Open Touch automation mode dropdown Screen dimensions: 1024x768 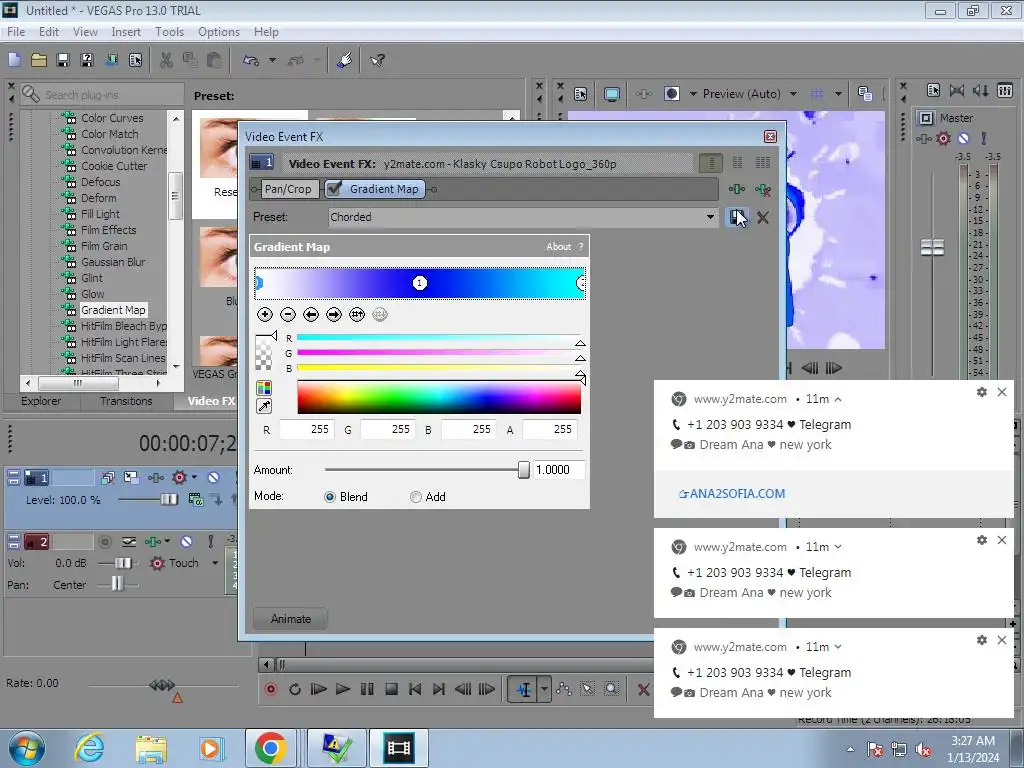[x=215, y=563]
